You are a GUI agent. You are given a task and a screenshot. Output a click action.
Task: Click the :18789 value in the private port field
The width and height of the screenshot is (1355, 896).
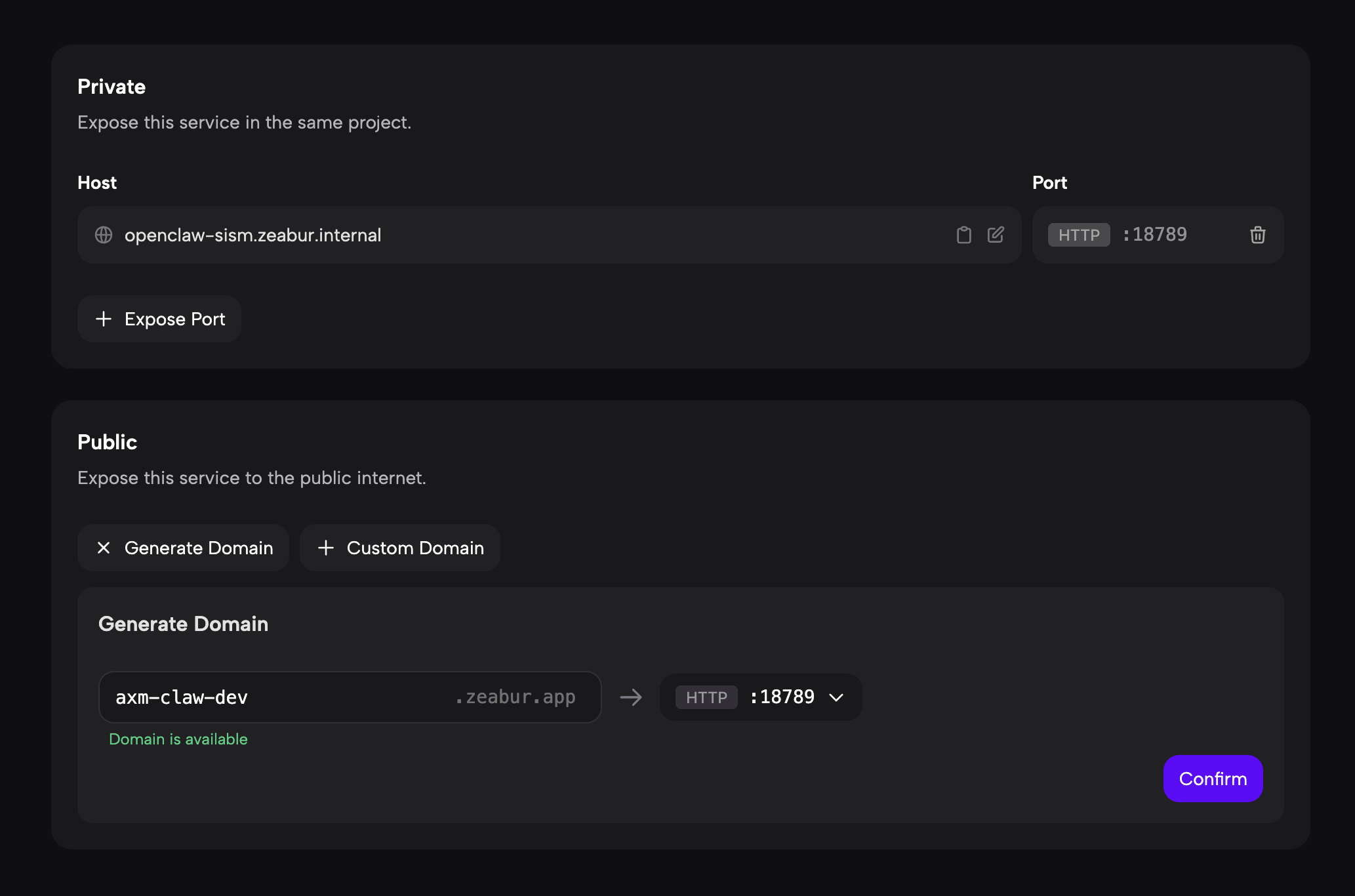point(1156,235)
